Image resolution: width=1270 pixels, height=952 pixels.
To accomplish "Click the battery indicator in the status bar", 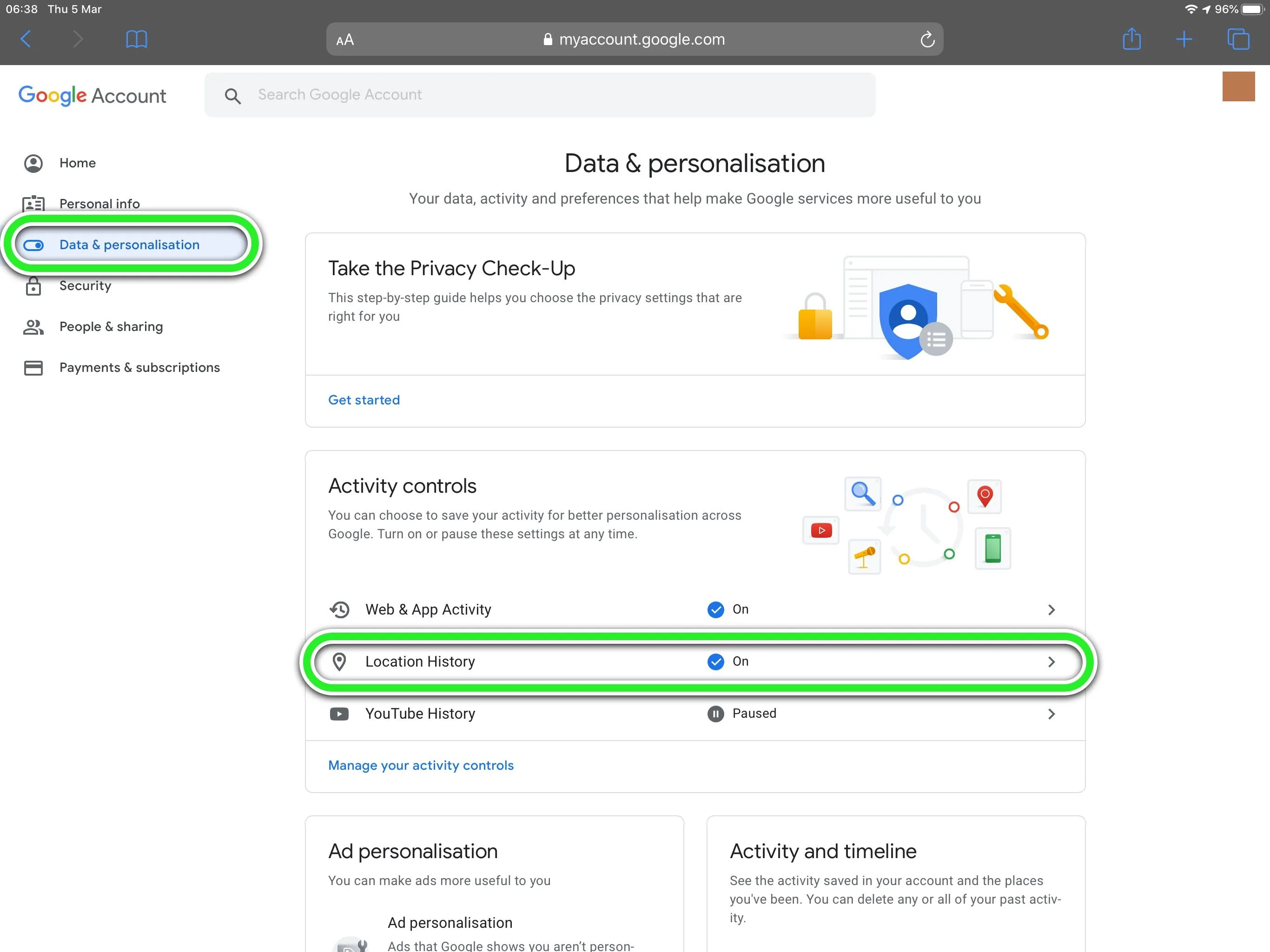I will point(1253,9).
